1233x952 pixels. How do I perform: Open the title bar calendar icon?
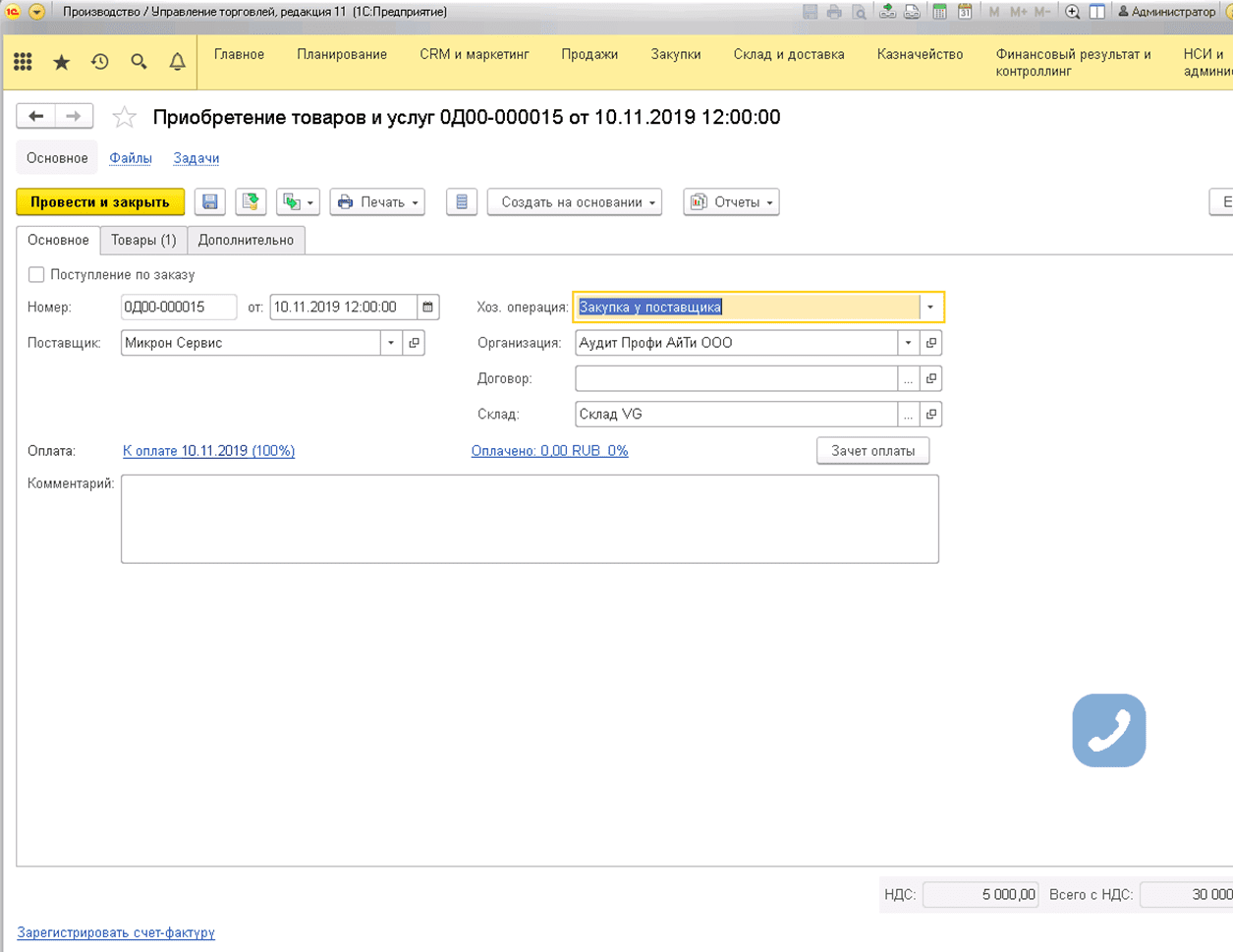click(x=965, y=12)
